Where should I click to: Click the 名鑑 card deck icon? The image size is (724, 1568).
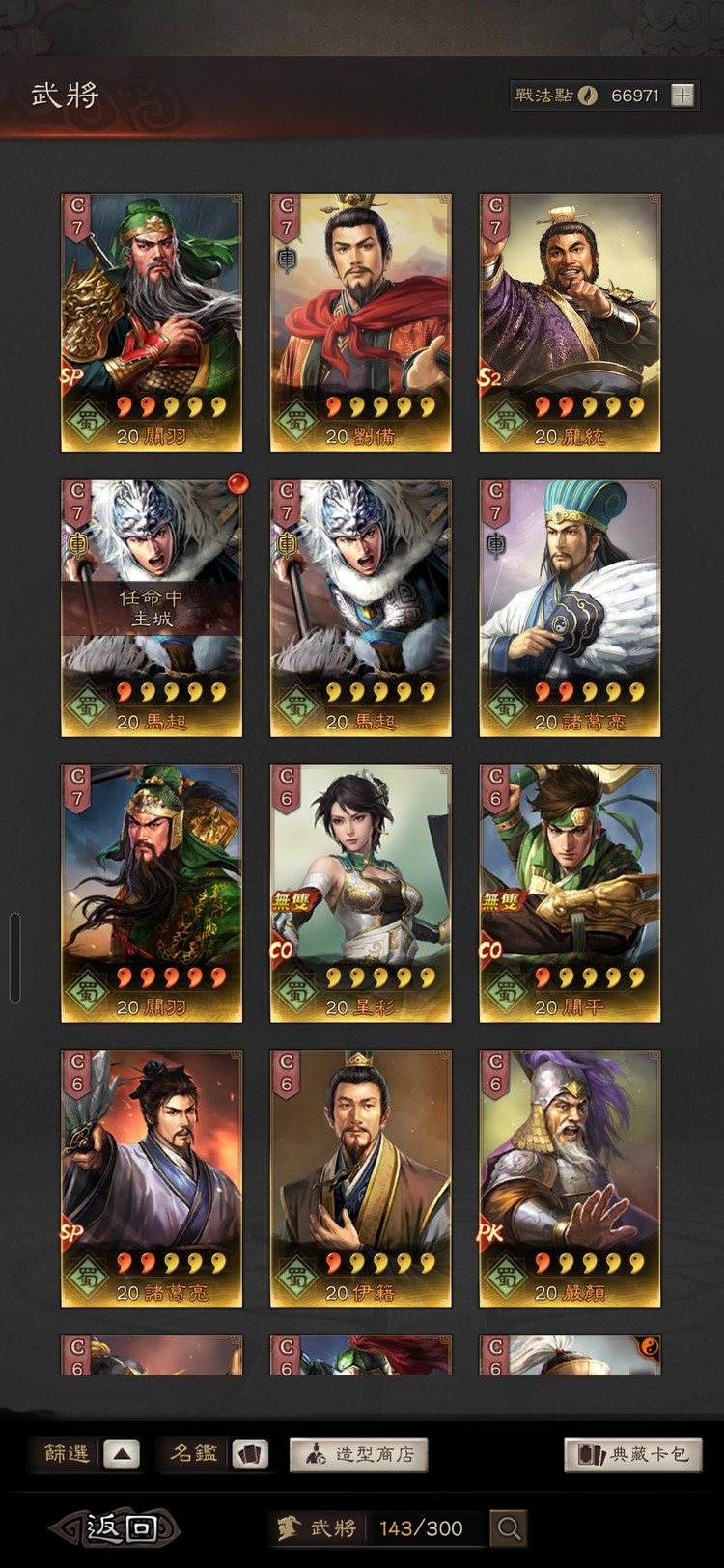pyautogui.click(x=250, y=1454)
